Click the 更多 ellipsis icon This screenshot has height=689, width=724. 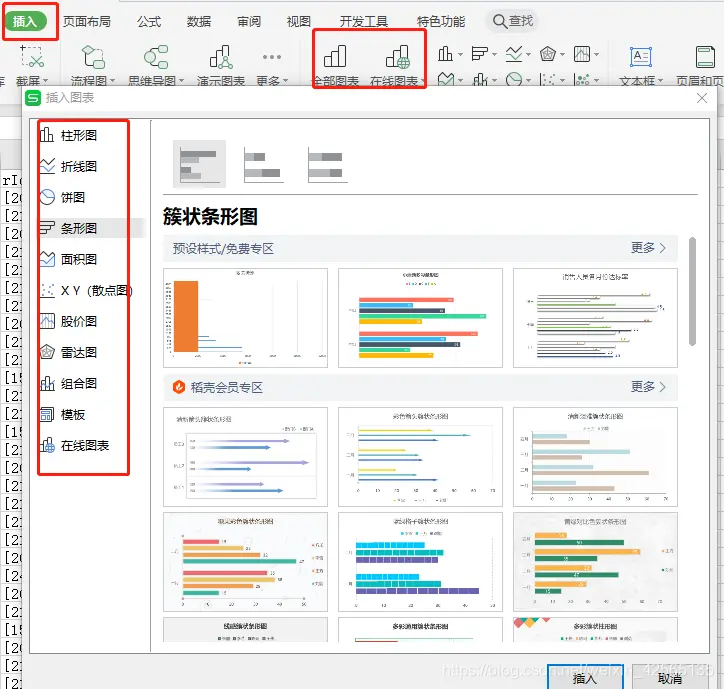click(x=272, y=57)
